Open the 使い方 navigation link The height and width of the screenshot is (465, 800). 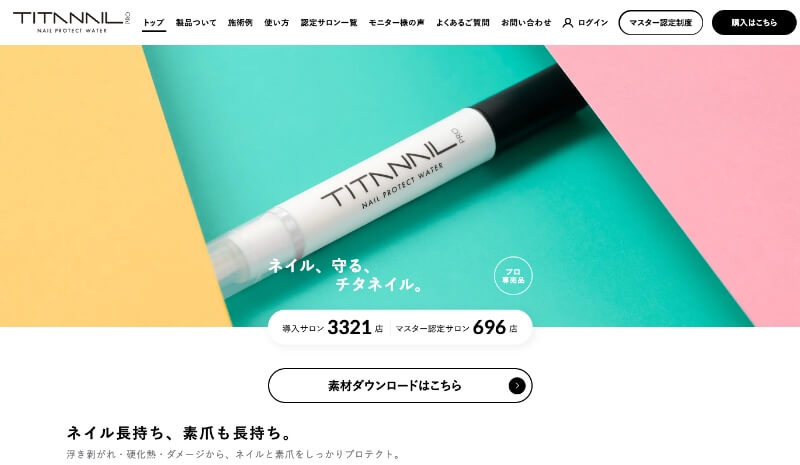coord(277,22)
